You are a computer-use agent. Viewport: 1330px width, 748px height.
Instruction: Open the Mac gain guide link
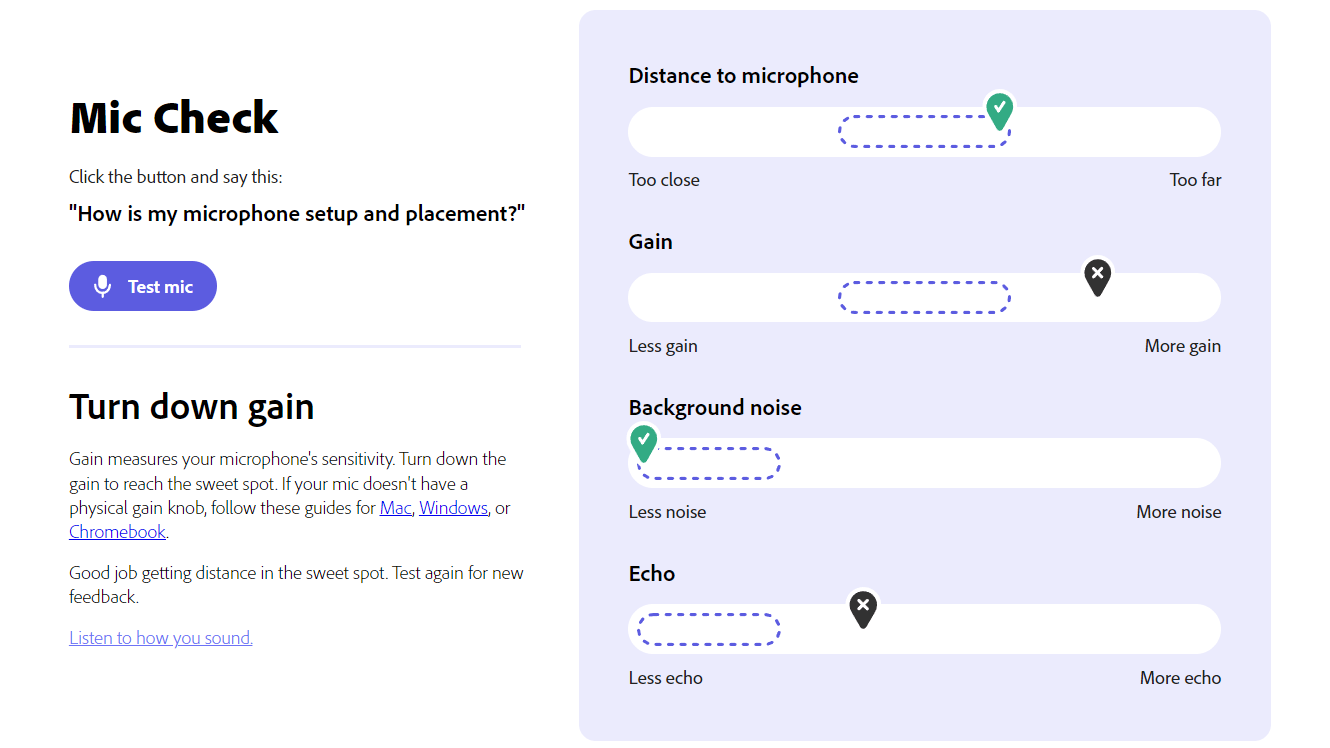(x=395, y=508)
